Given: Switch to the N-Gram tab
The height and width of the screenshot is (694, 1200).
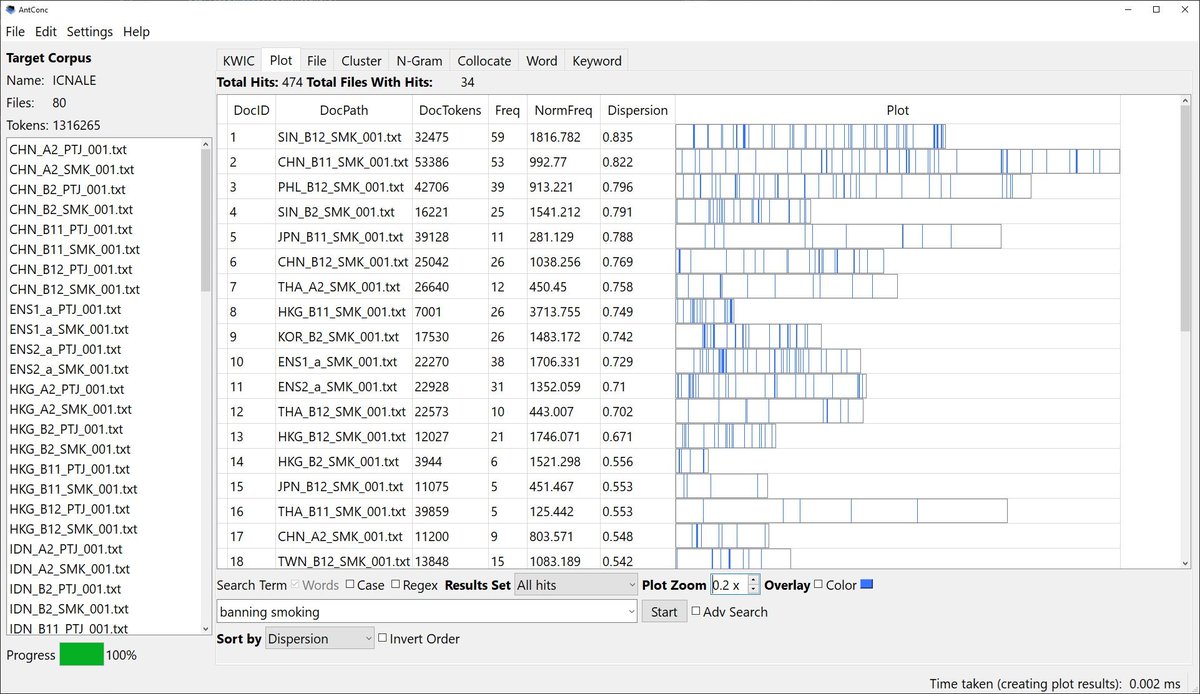Looking at the screenshot, I should pyautogui.click(x=419, y=61).
